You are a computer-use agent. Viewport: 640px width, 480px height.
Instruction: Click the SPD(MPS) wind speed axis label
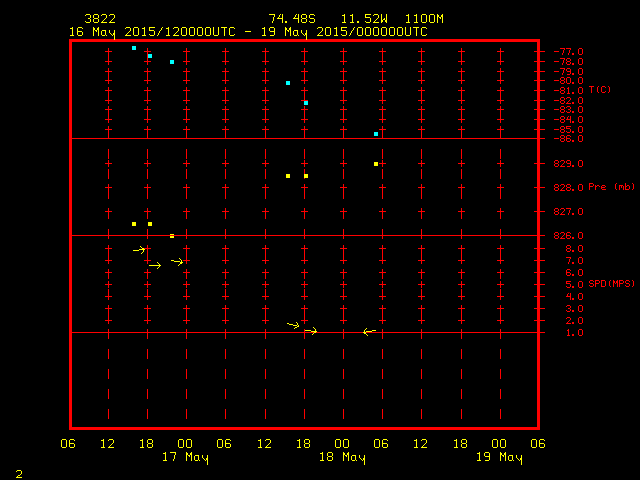pos(610,284)
